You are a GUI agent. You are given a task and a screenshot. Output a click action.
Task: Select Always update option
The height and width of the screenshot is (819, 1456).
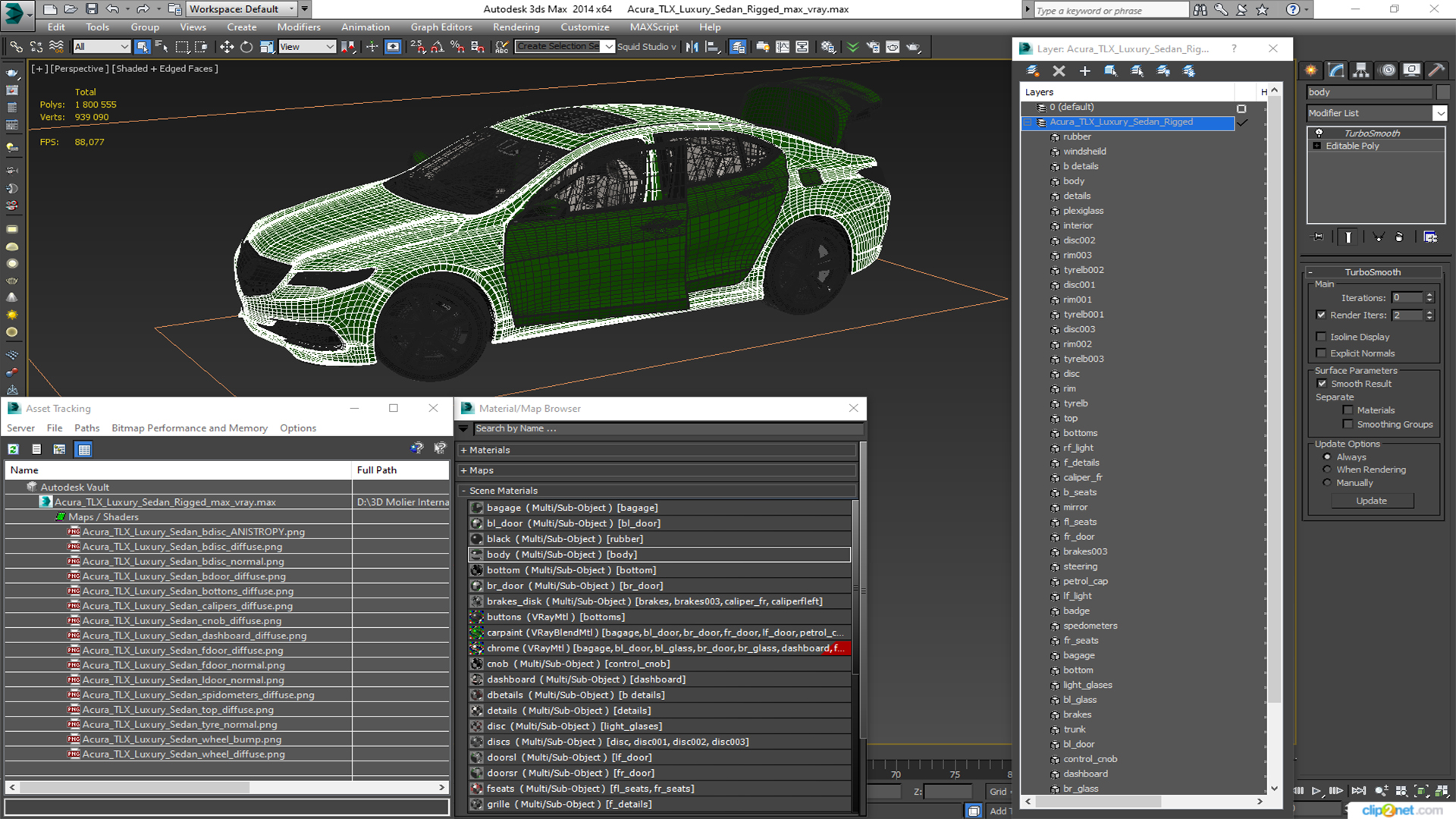(1327, 457)
